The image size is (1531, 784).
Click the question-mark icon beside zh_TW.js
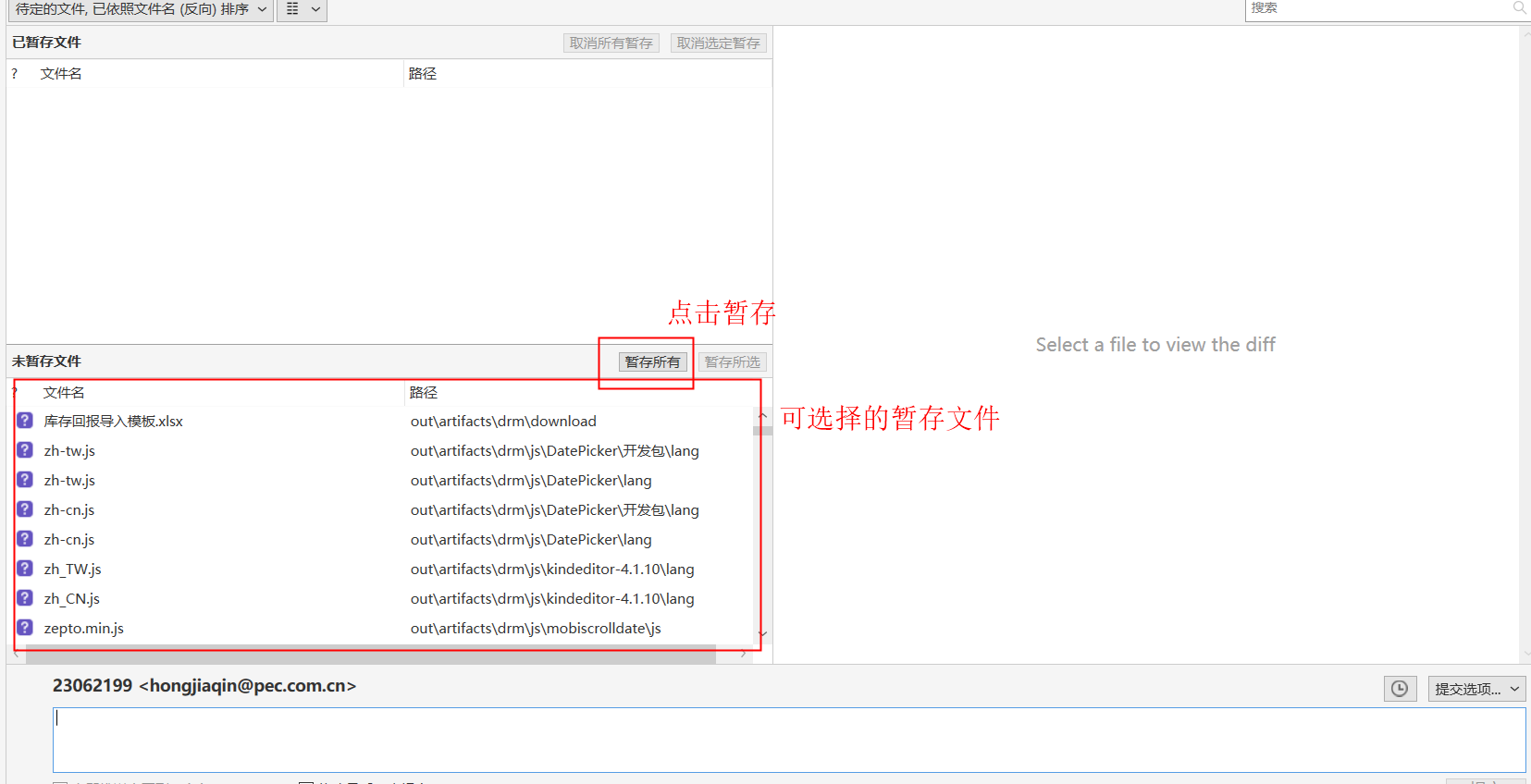25,569
